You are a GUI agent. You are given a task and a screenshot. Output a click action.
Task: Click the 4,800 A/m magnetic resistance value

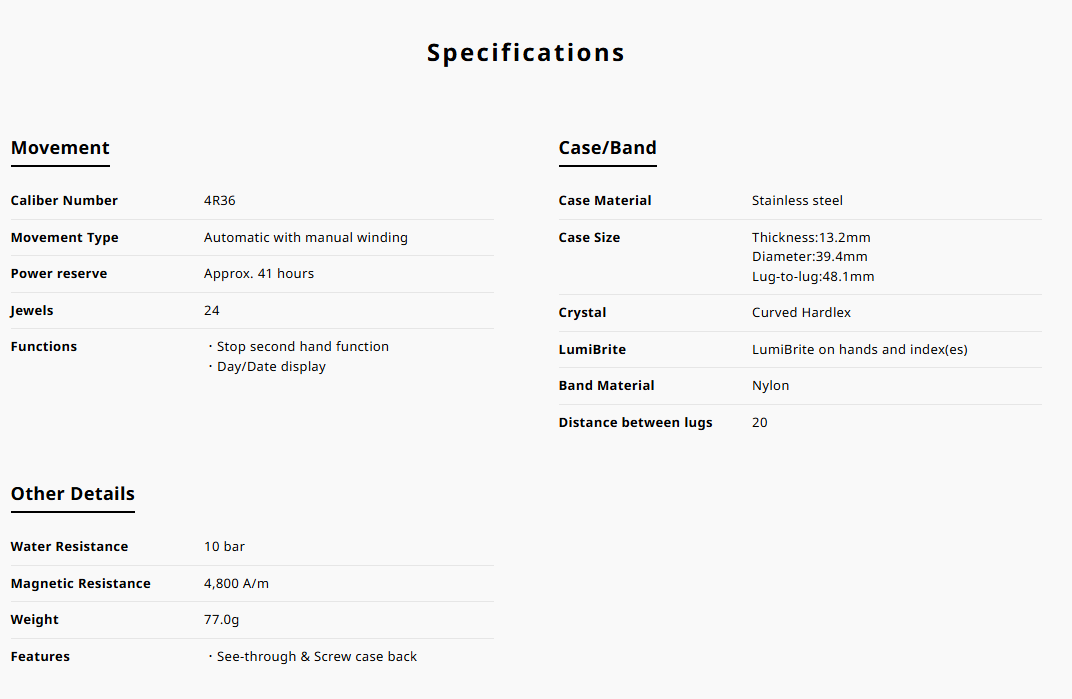click(x=236, y=584)
